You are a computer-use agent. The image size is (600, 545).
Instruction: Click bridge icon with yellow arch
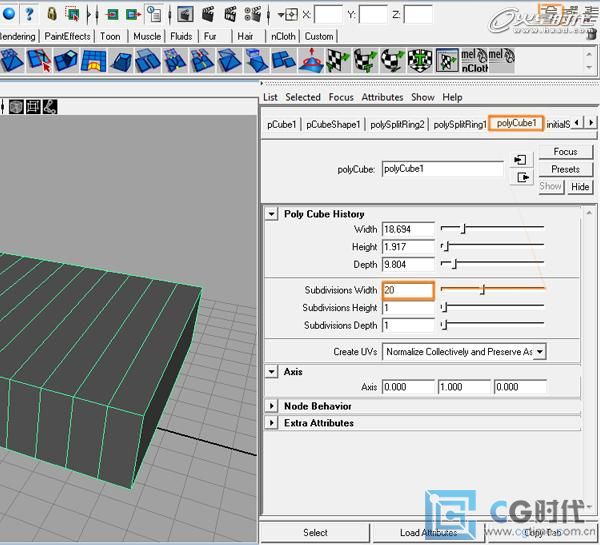[93, 60]
